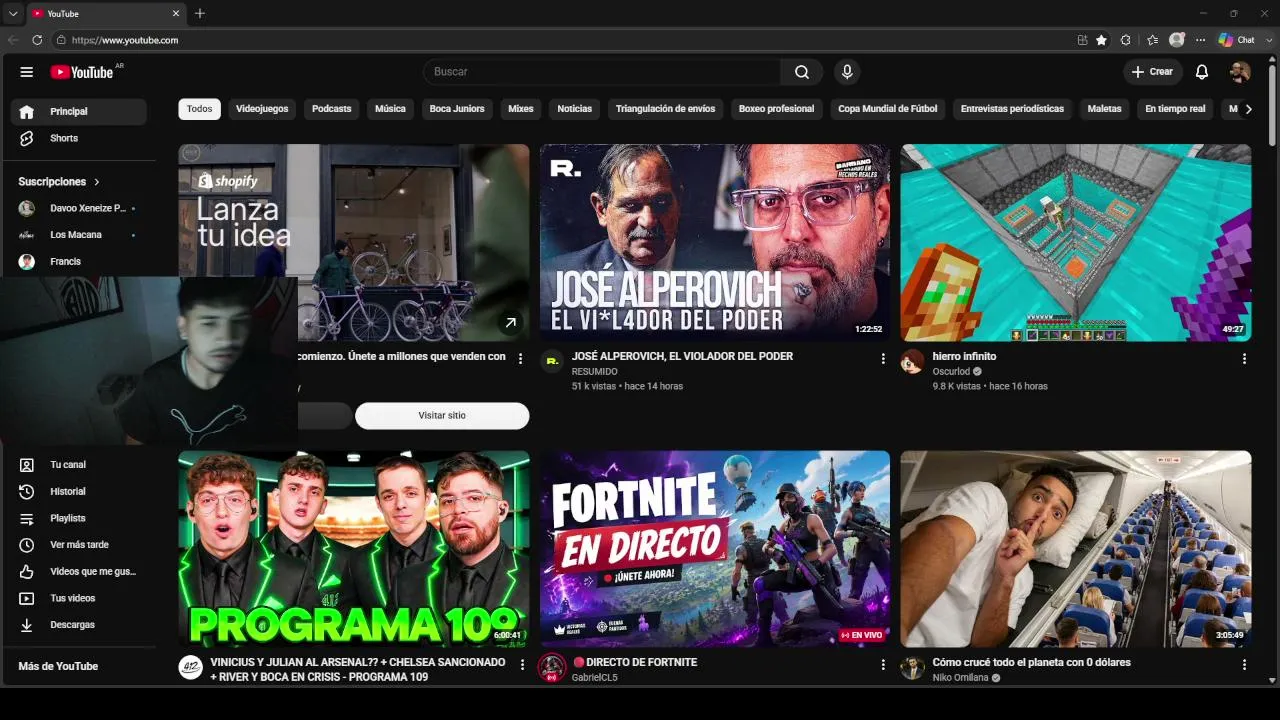The height and width of the screenshot is (720, 1280).
Task: Open options menu for Programa 109 video
Action: coord(522,665)
